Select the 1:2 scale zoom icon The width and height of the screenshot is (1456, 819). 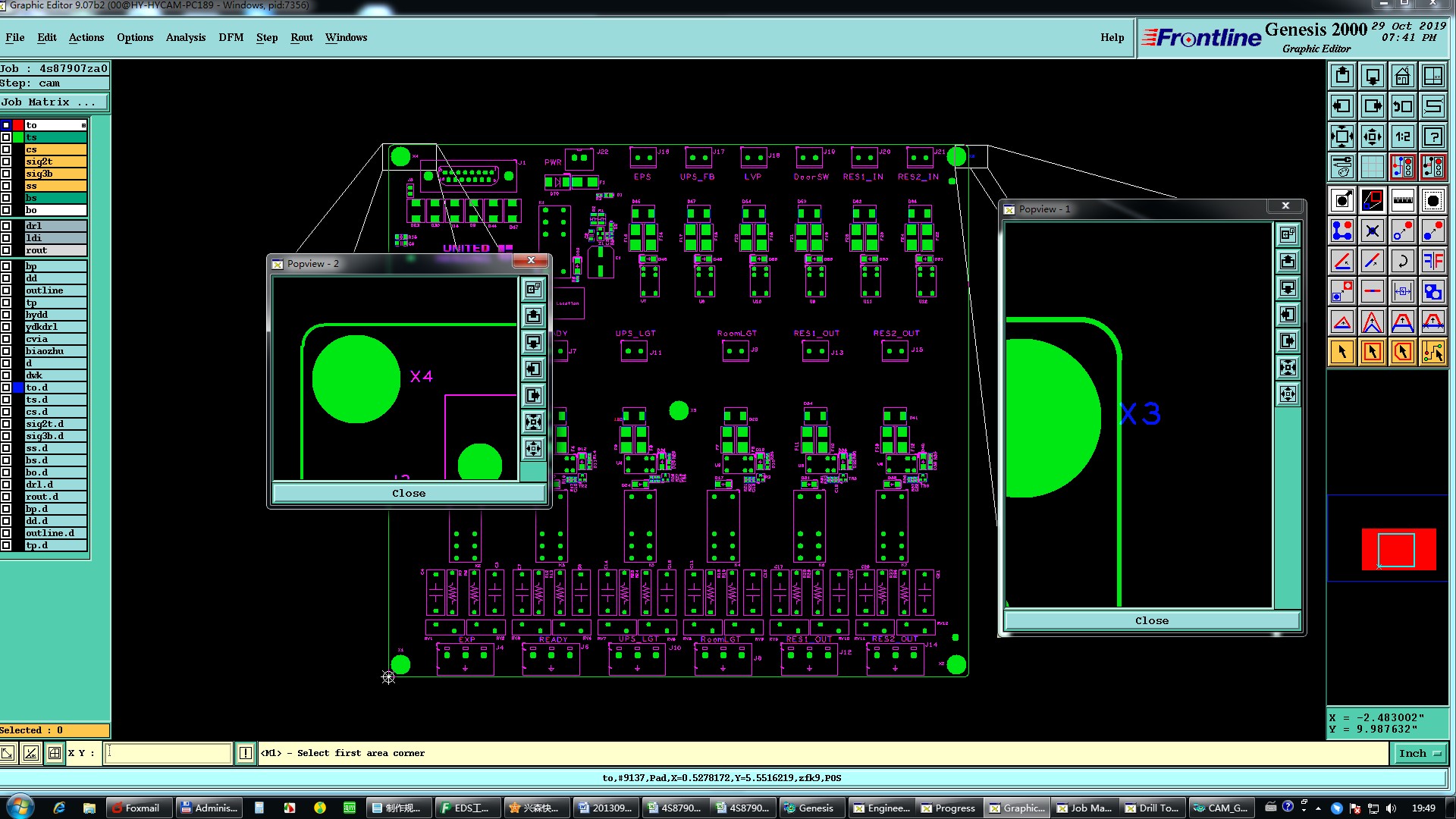pos(1402,136)
